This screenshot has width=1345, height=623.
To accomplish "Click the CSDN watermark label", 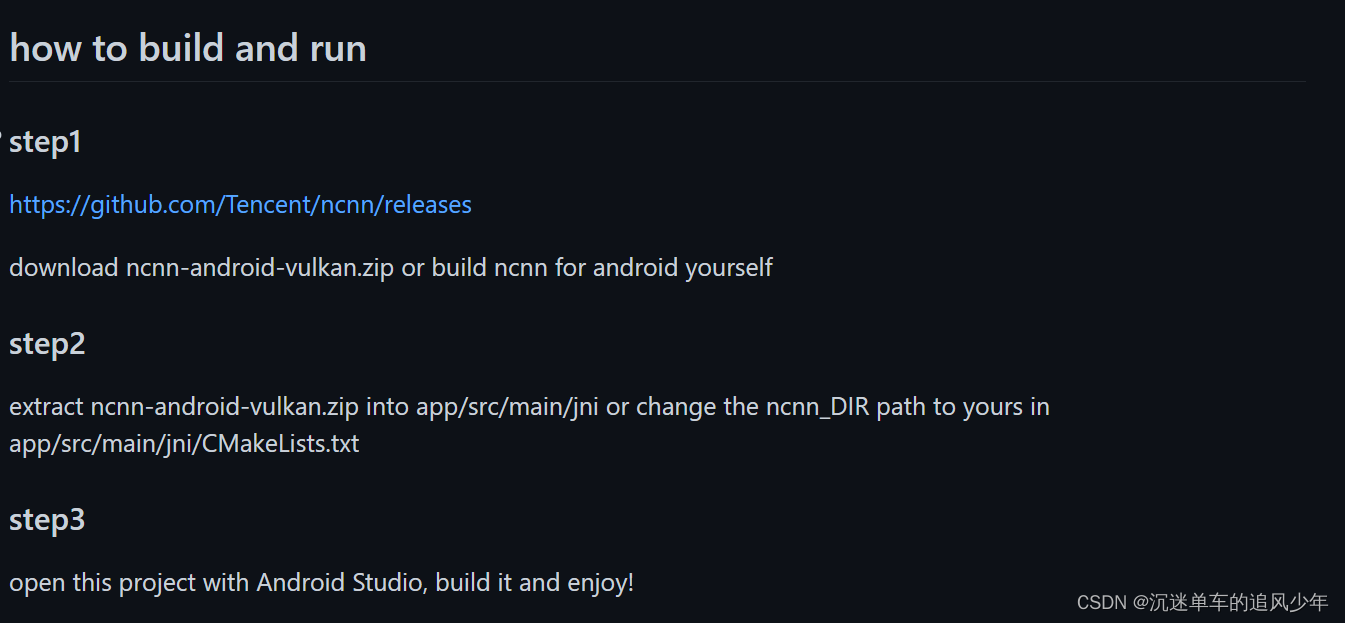I will pos(1101,602).
